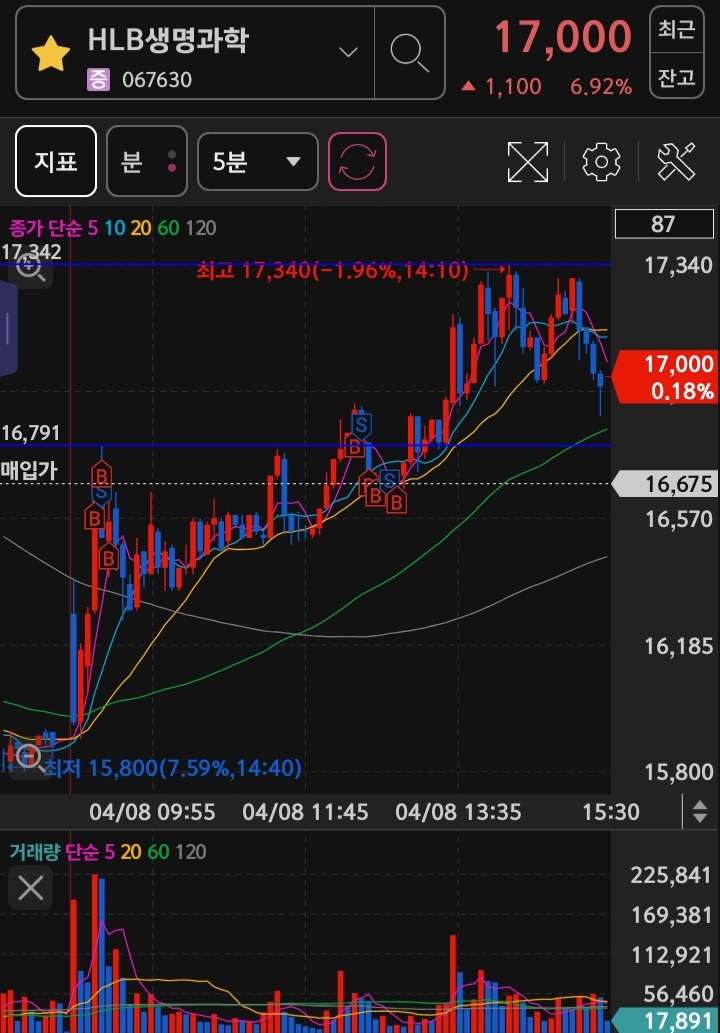
Task: Expand the HLB생명과학 stock selector chevron
Action: tap(348, 52)
